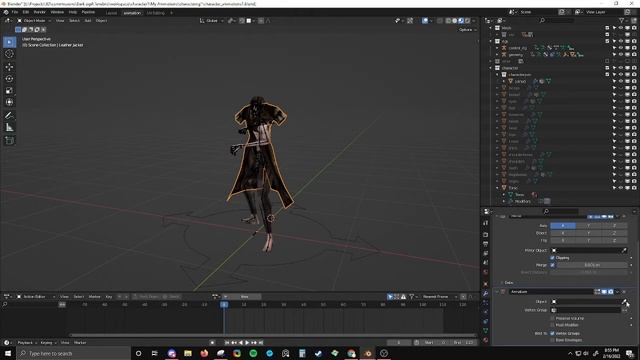Open the Global transform orientation dropdown

click(x=212, y=20)
